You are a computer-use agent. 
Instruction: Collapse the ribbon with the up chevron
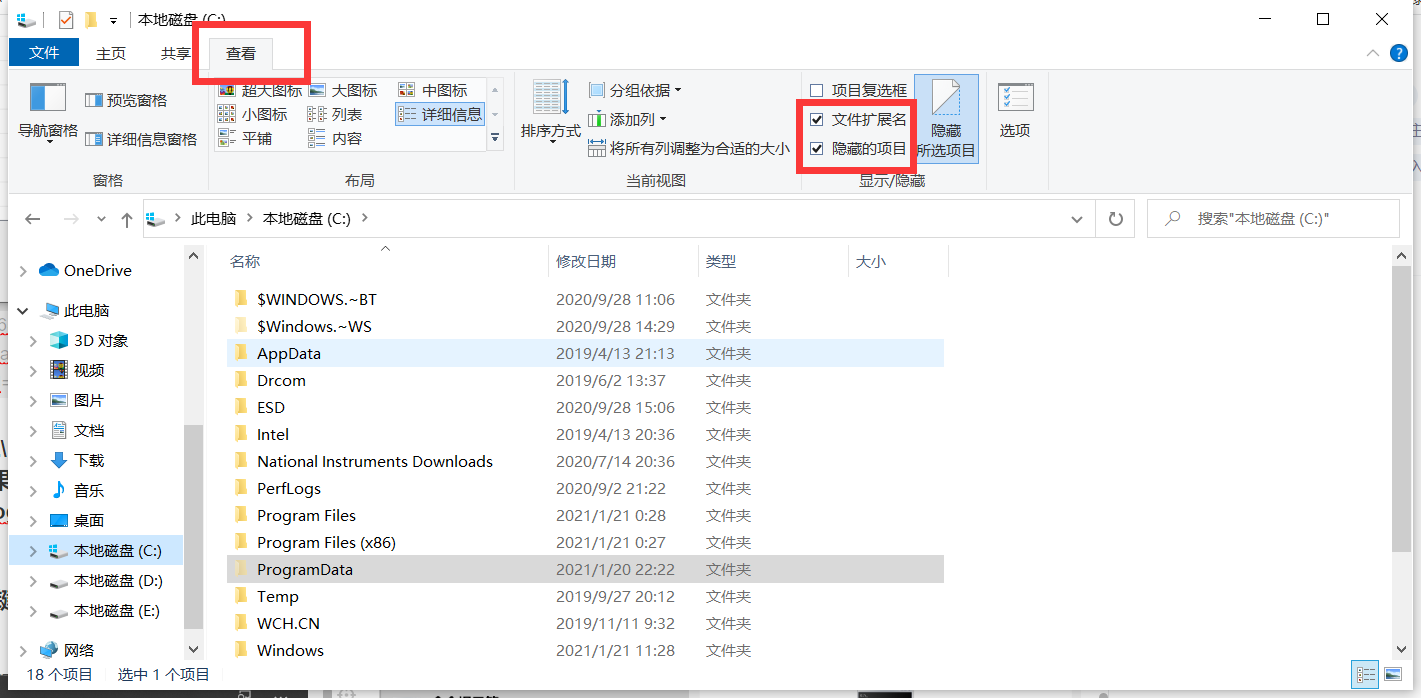click(x=1375, y=54)
